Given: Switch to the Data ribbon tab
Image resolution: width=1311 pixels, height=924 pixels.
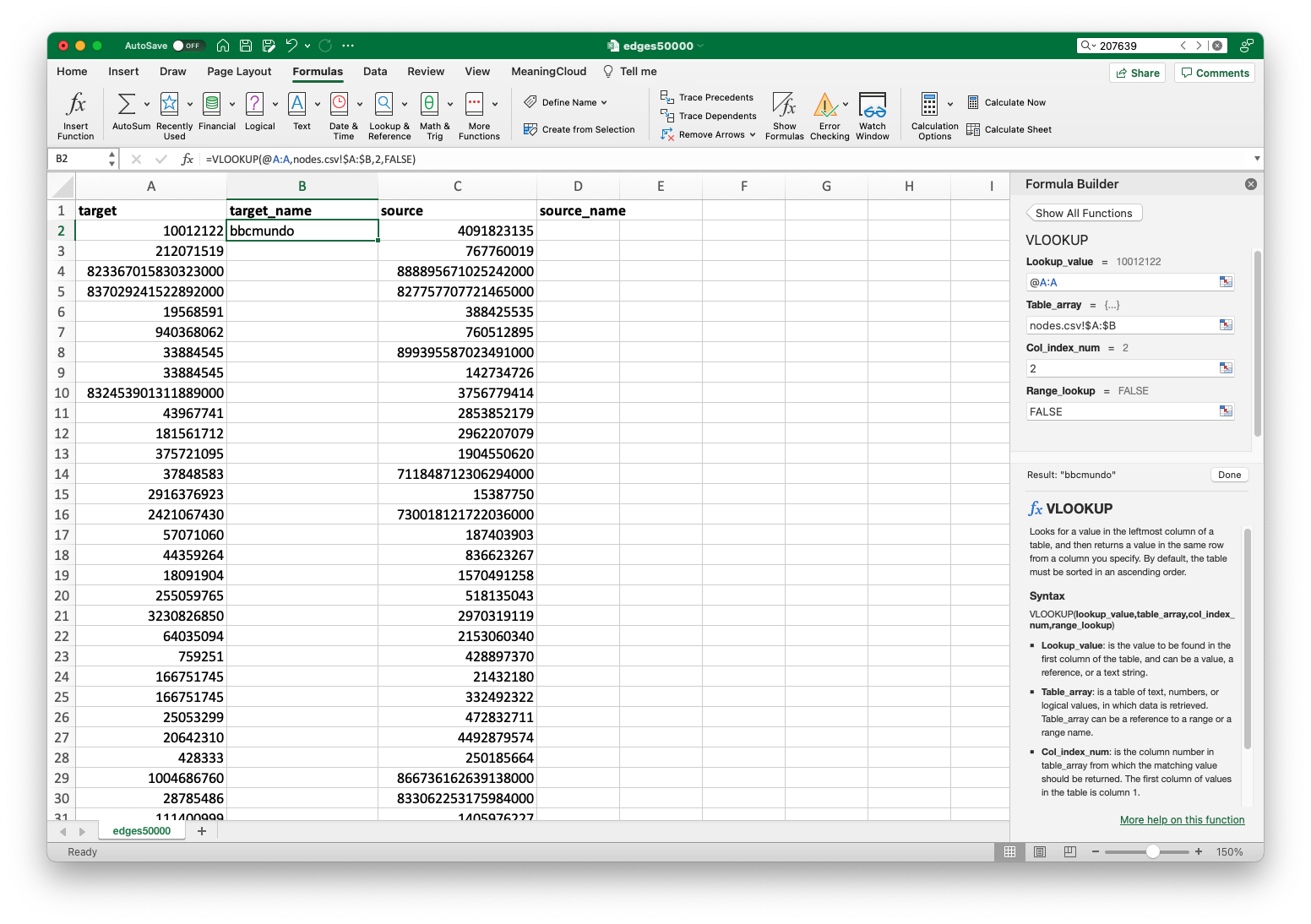Looking at the screenshot, I should point(374,72).
